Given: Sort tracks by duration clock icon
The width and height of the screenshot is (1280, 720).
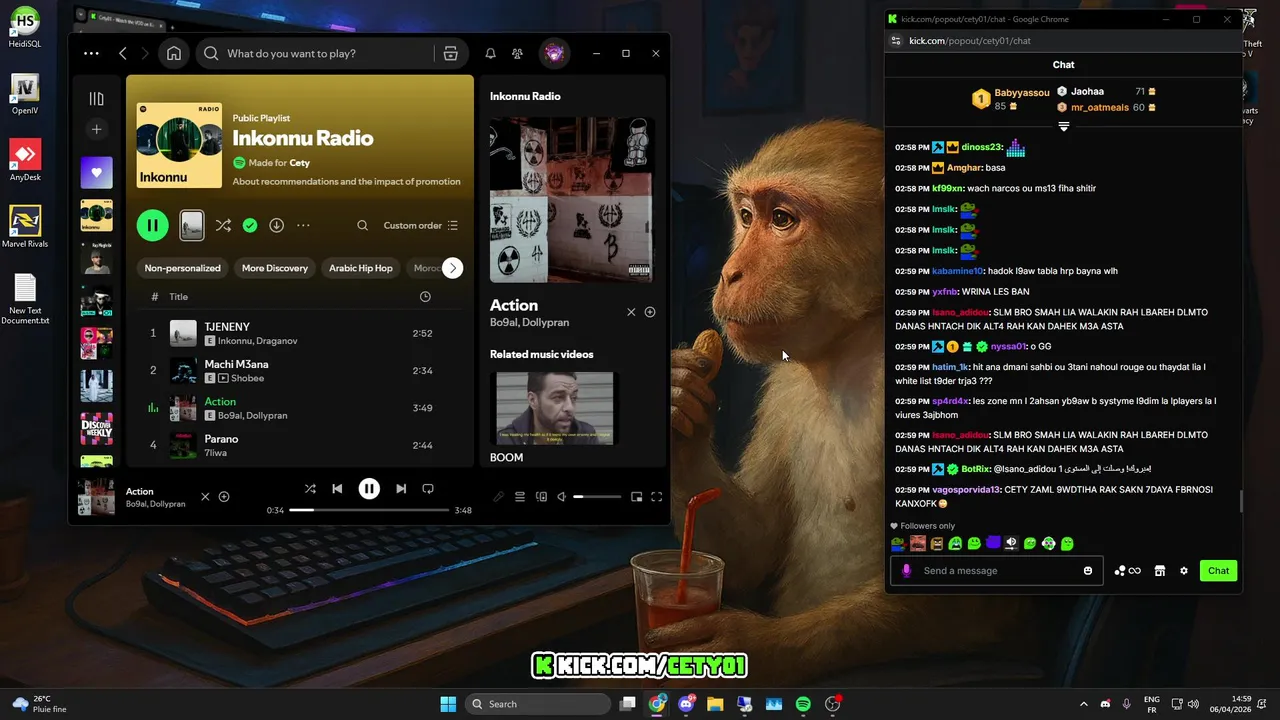Looking at the screenshot, I should [x=425, y=297].
